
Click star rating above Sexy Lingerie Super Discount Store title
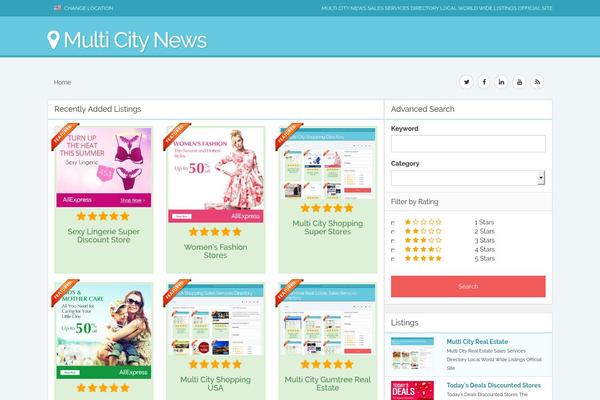(103, 216)
